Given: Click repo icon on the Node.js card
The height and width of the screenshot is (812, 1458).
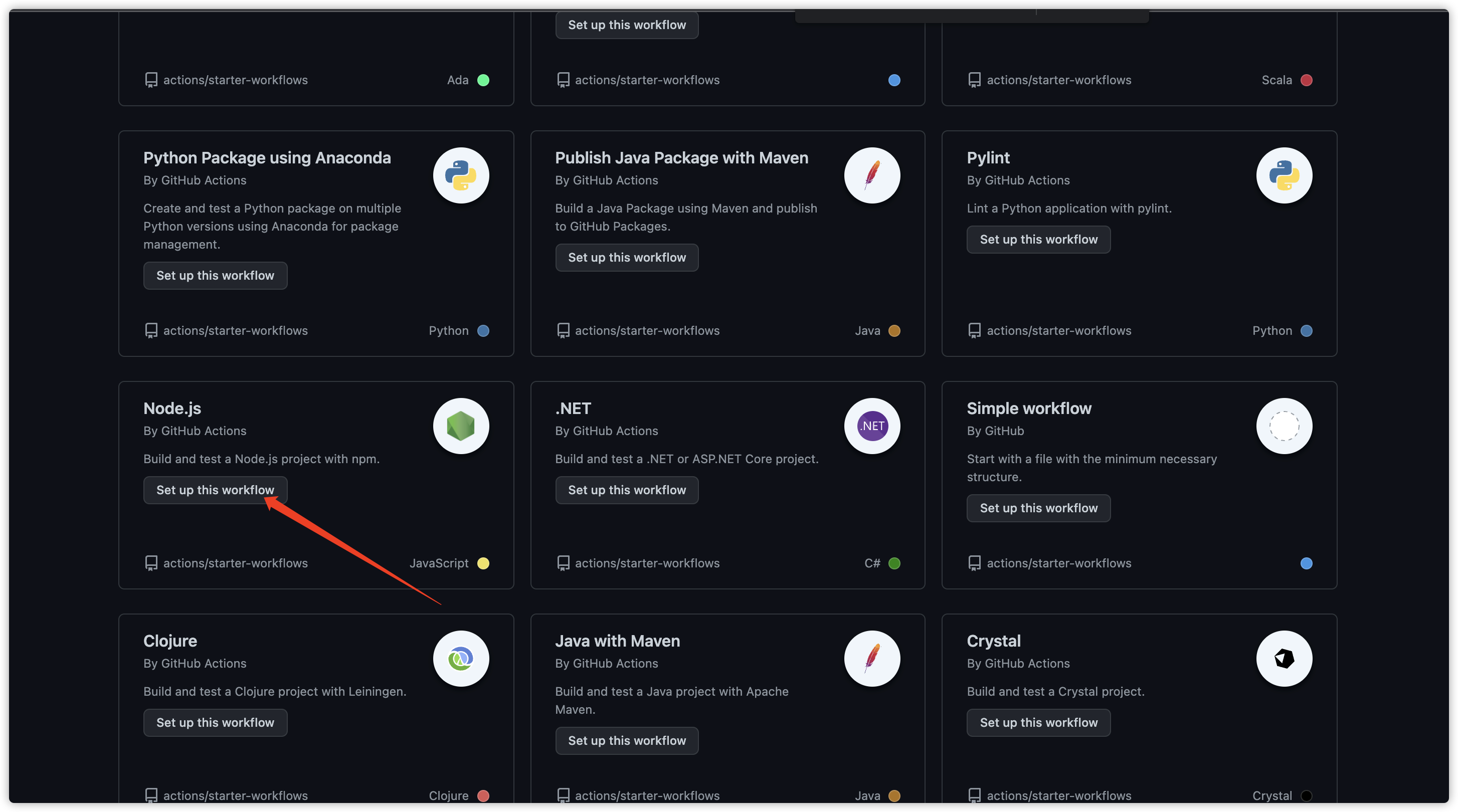Looking at the screenshot, I should click(x=151, y=563).
